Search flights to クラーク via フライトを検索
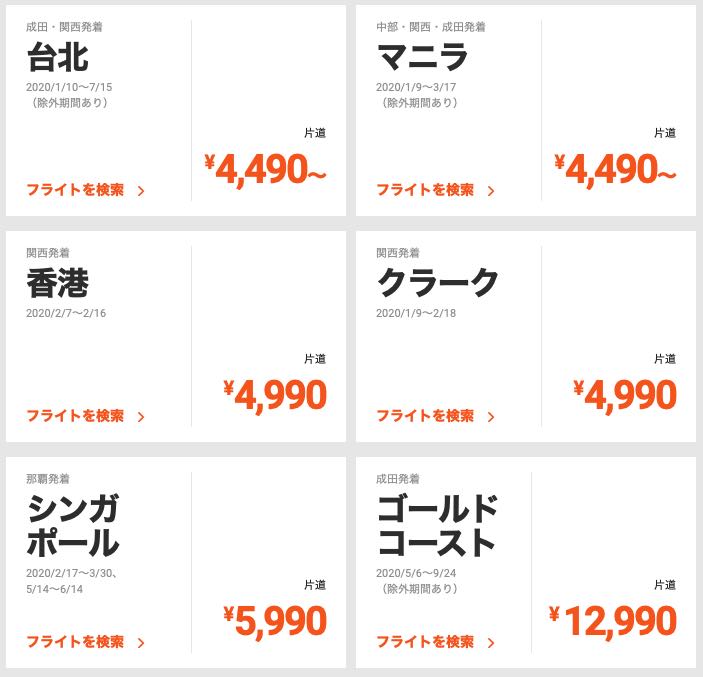This screenshot has height=677, width=703. click(x=425, y=416)
